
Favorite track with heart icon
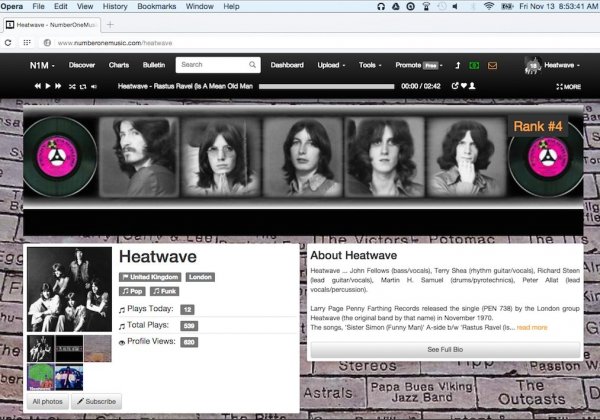tap(463, 86)
